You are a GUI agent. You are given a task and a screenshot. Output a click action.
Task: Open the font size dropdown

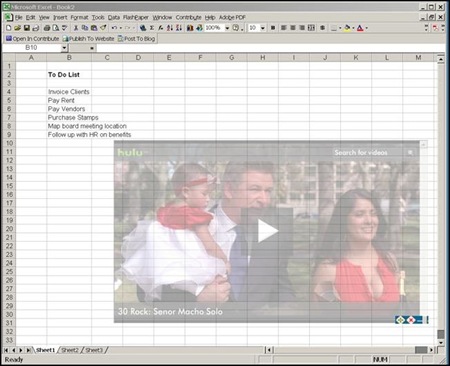click(263, 28)
